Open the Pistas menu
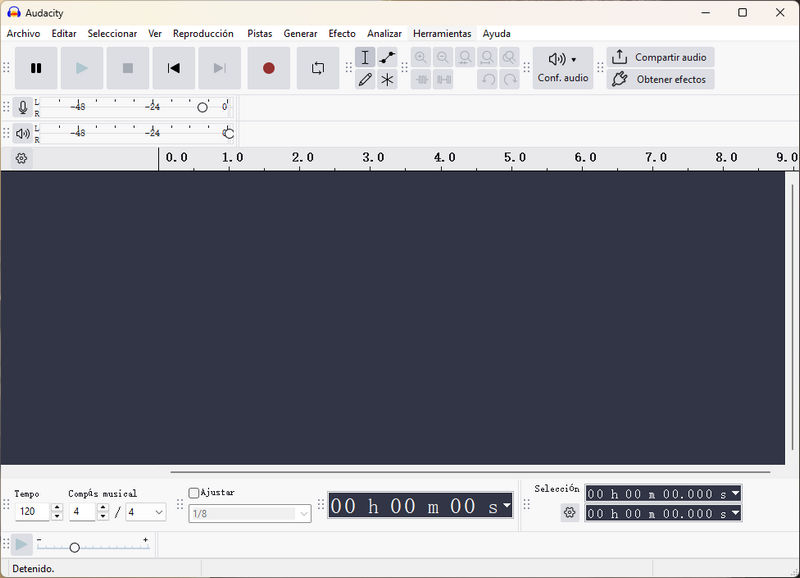 point(260,34)
